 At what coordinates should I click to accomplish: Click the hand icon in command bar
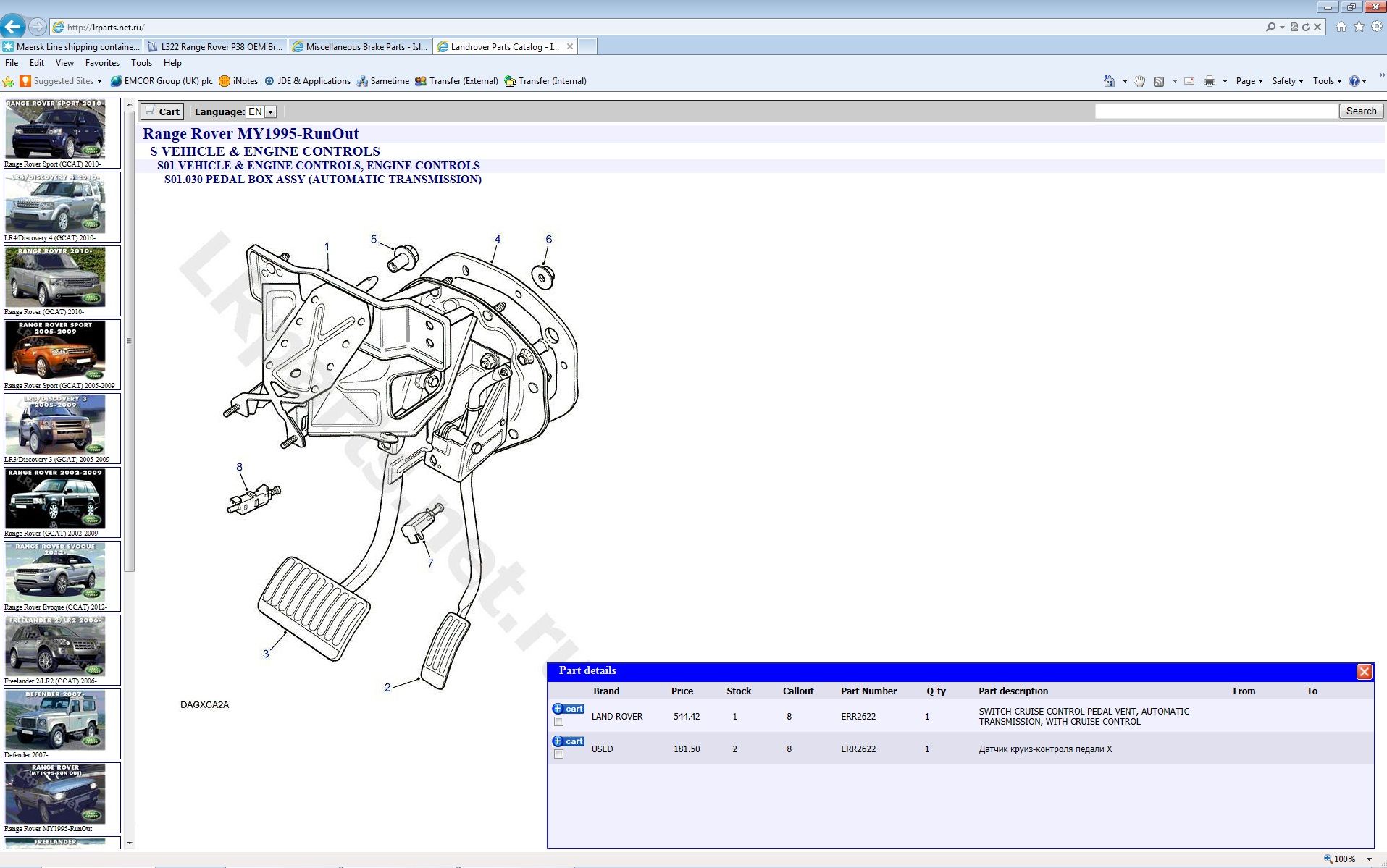tap(1139, 81)
